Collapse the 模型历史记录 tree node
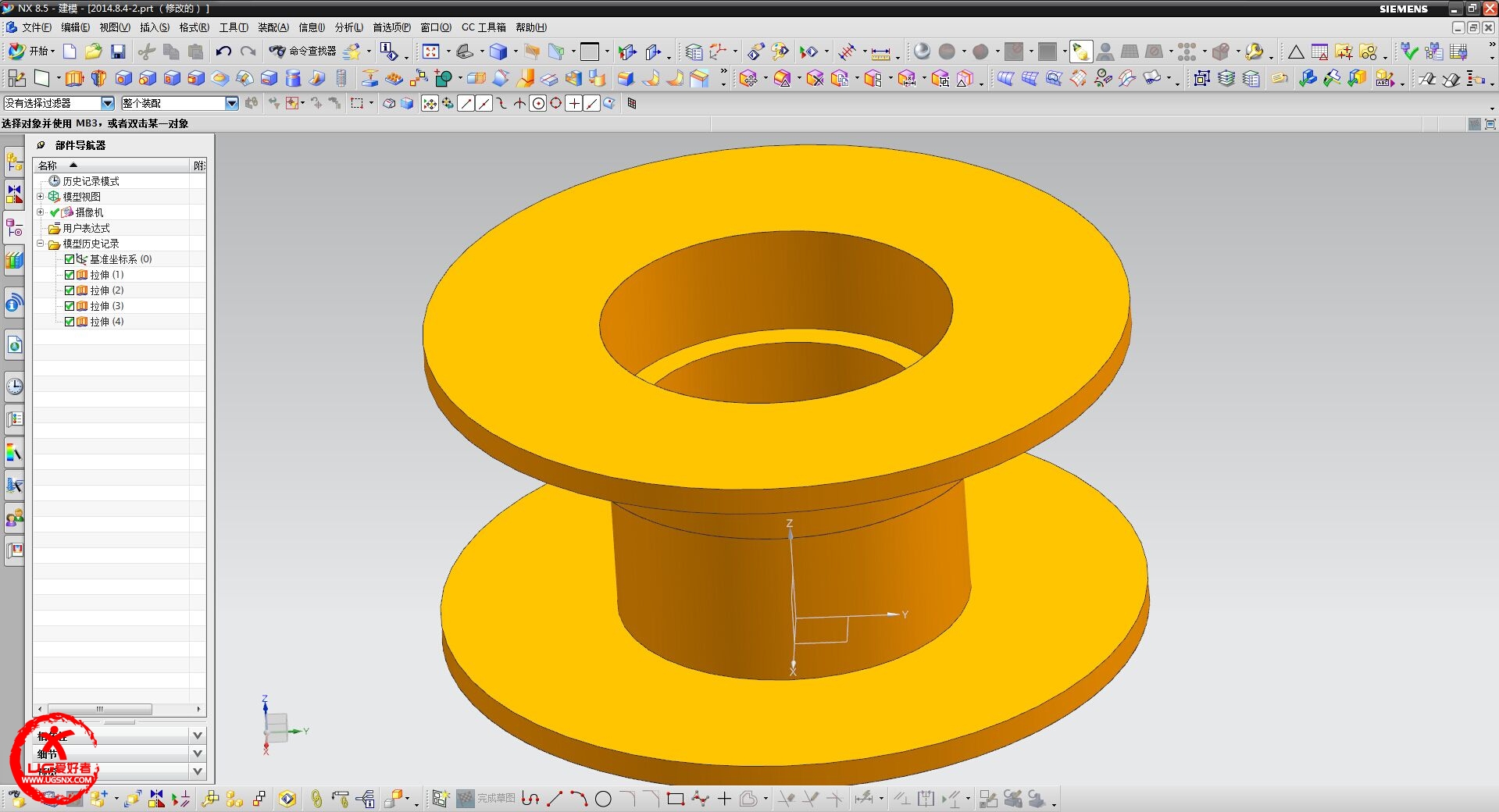 coord(41,244)
